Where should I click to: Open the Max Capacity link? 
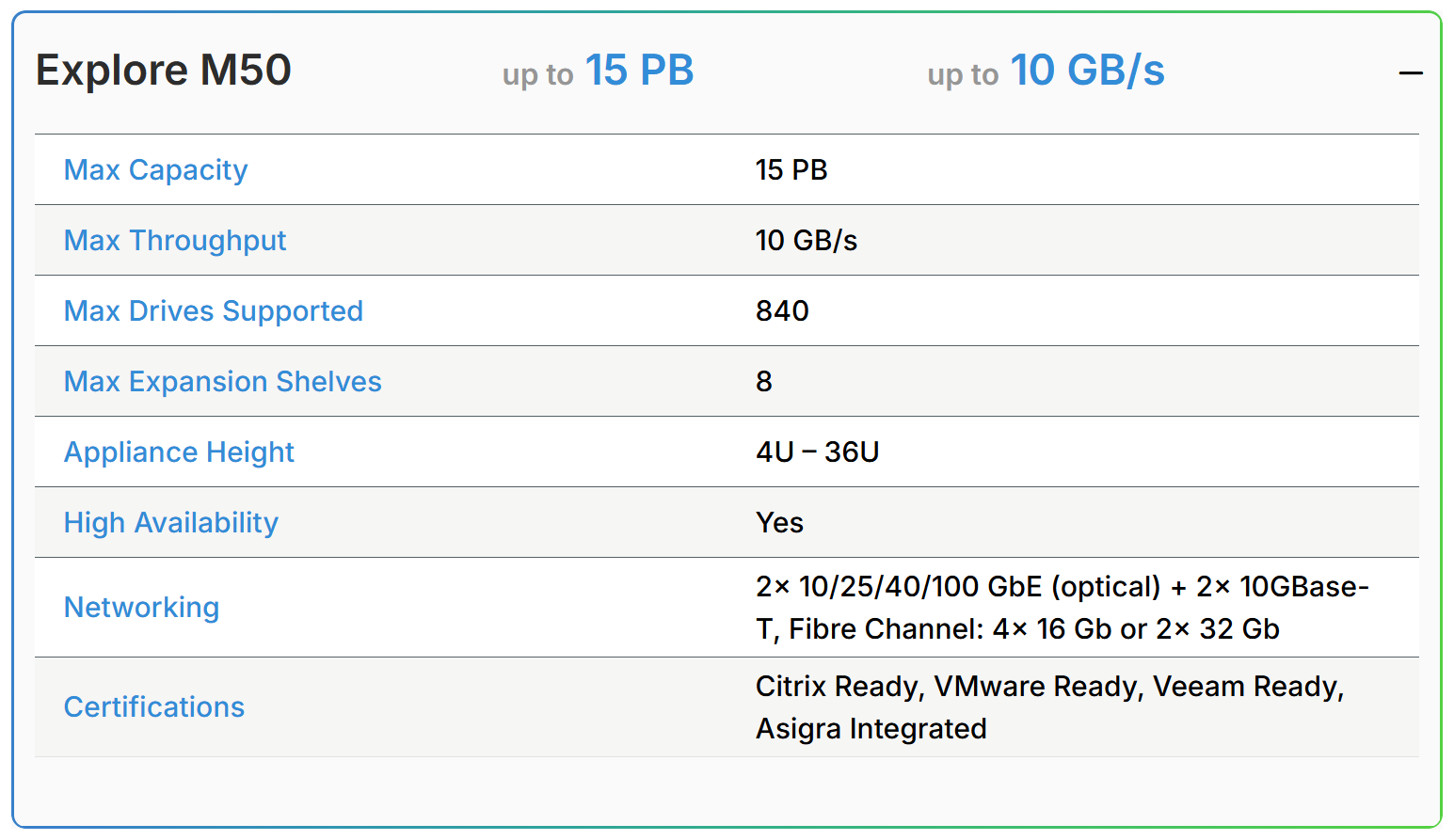pyautogui.click(x=155, y=170)
